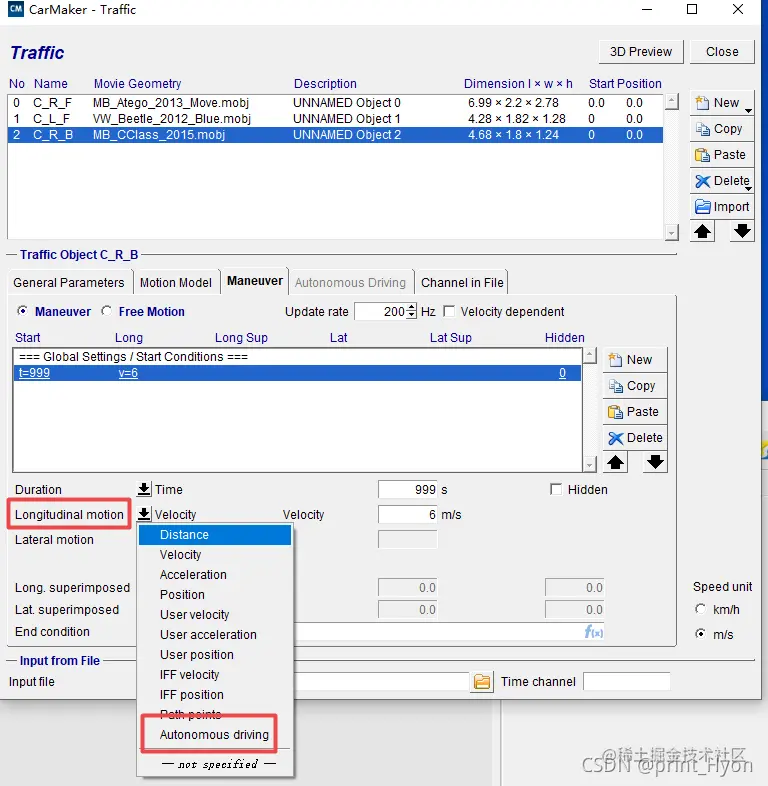The image size is (768, 786).
Task: Select Free Motion radio button
Action: pos(106,311)
